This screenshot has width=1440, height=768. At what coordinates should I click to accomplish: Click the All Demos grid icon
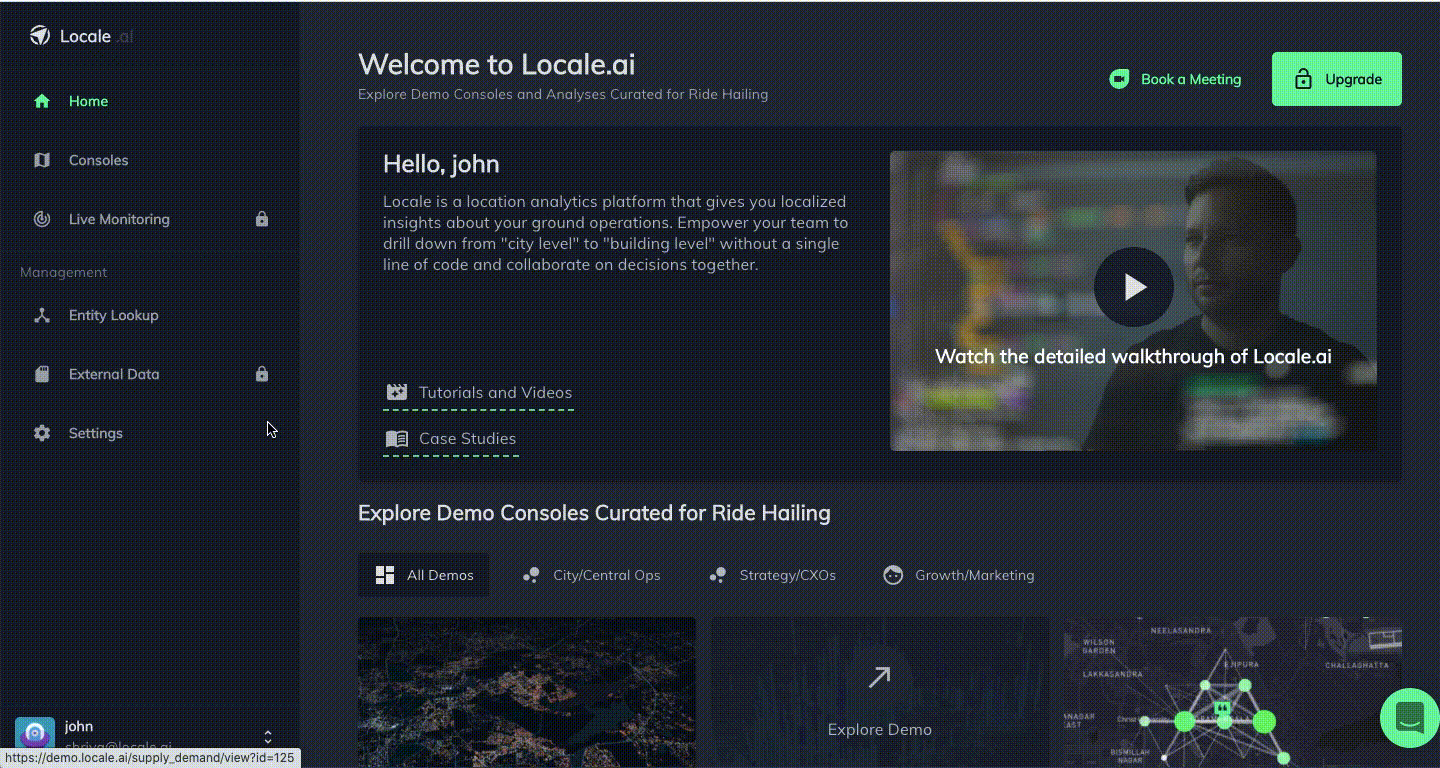pyautogui.click(x=385, y=575)
